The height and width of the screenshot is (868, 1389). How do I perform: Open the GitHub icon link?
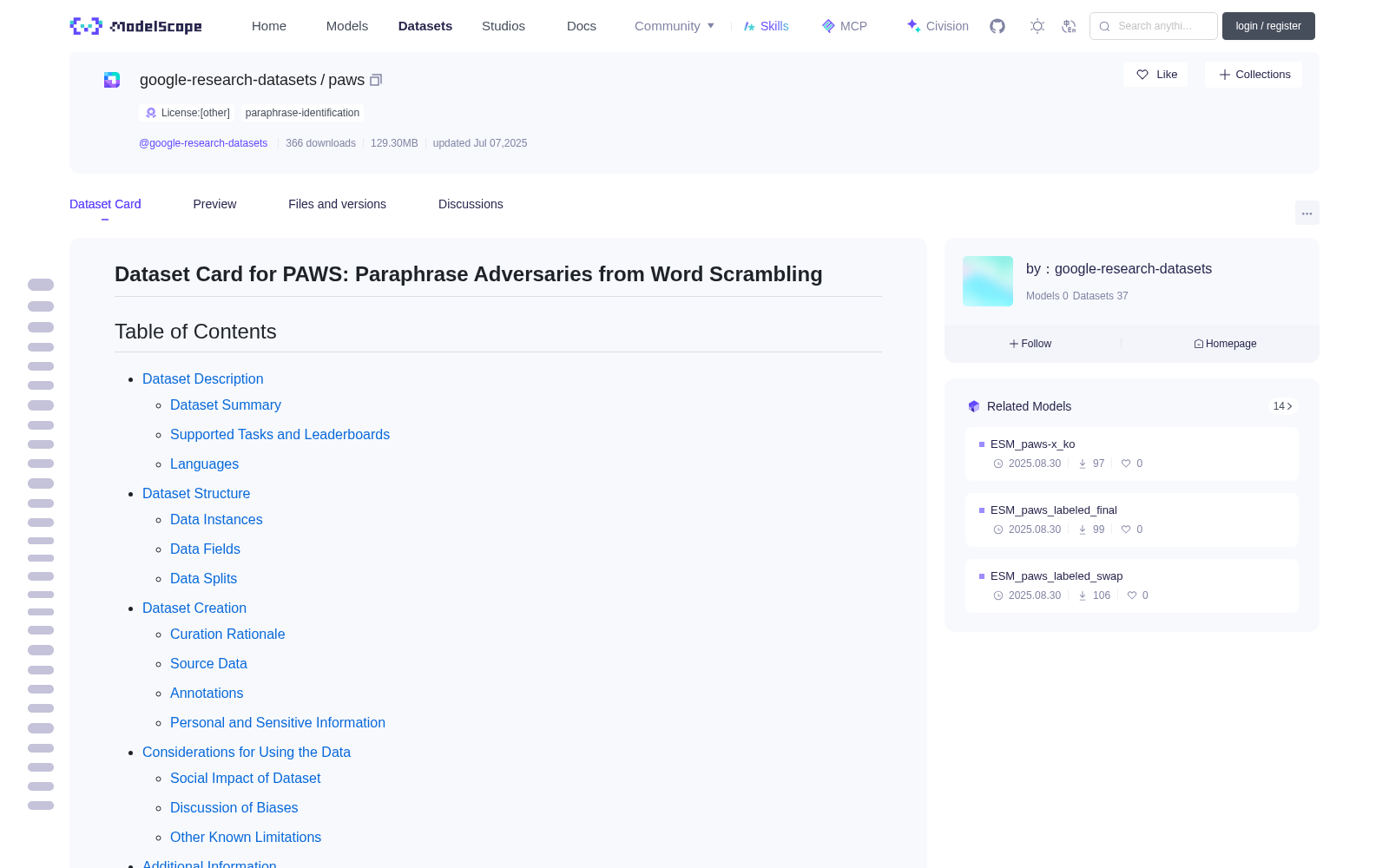(997, 26)
